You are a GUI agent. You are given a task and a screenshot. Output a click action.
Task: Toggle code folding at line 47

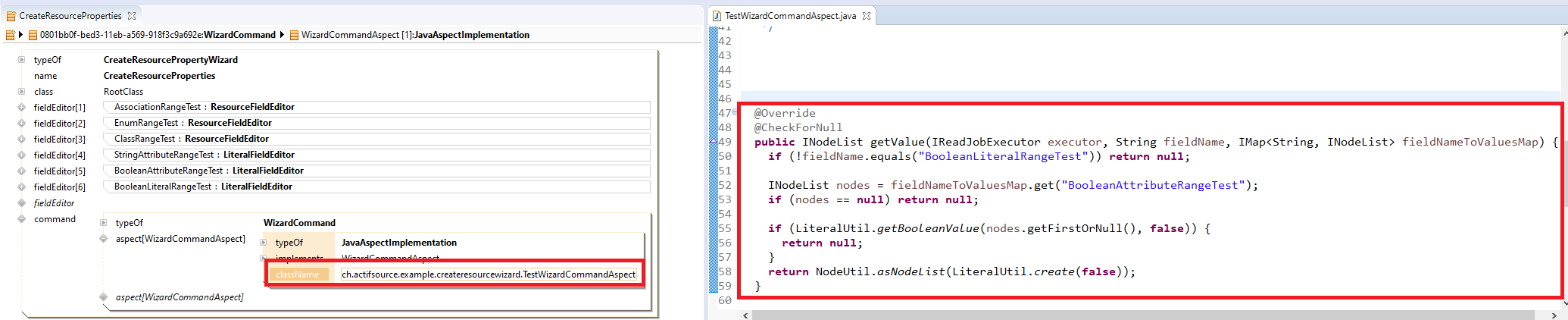pos(735,113)
